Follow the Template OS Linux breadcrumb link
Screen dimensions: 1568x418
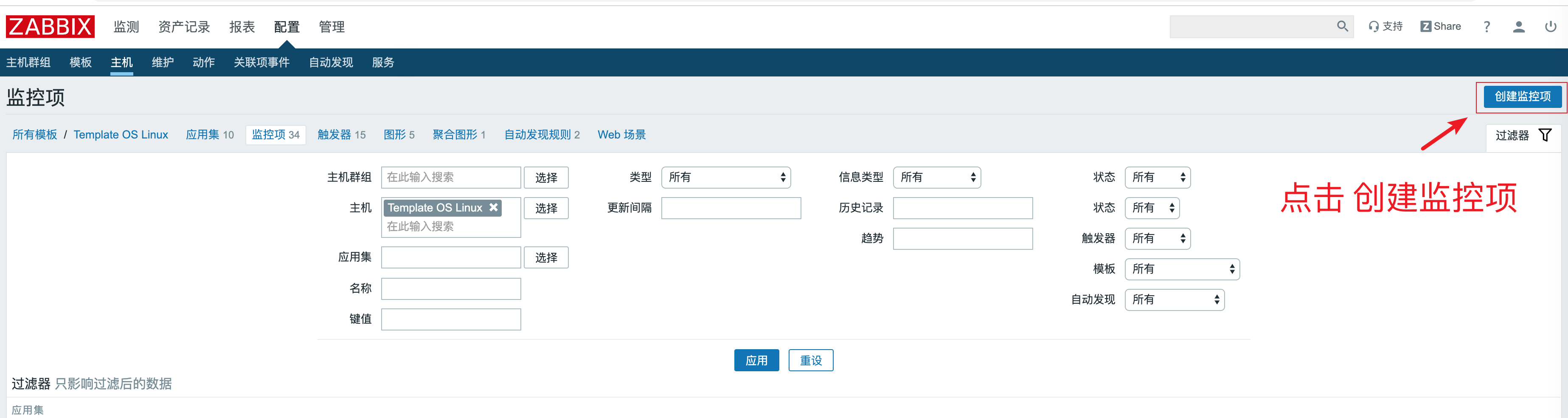click(x=121, y=135)
